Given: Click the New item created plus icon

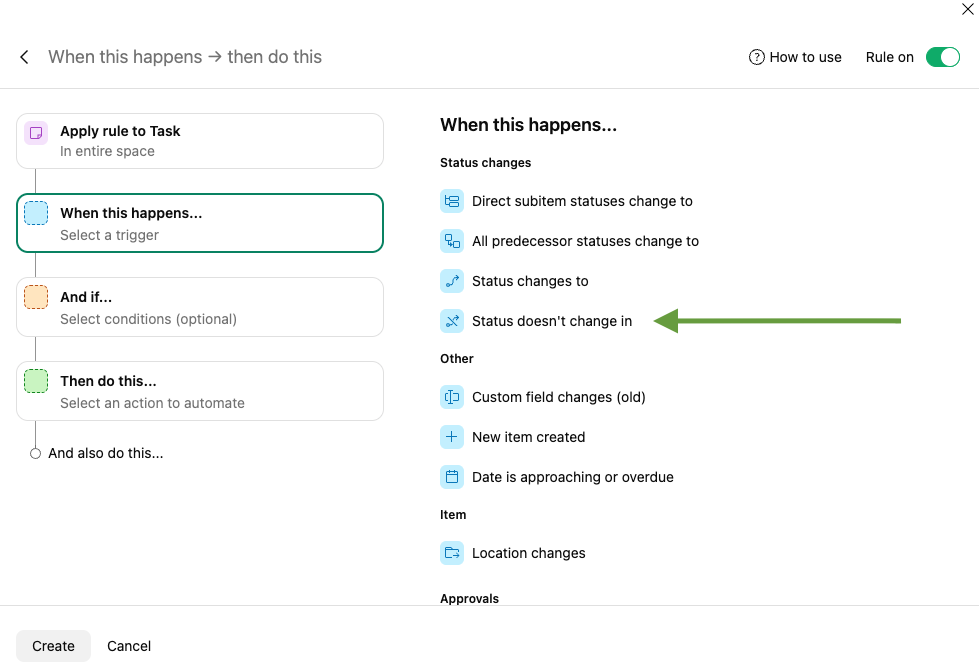Looking at the screenshot, I should 452,437.
